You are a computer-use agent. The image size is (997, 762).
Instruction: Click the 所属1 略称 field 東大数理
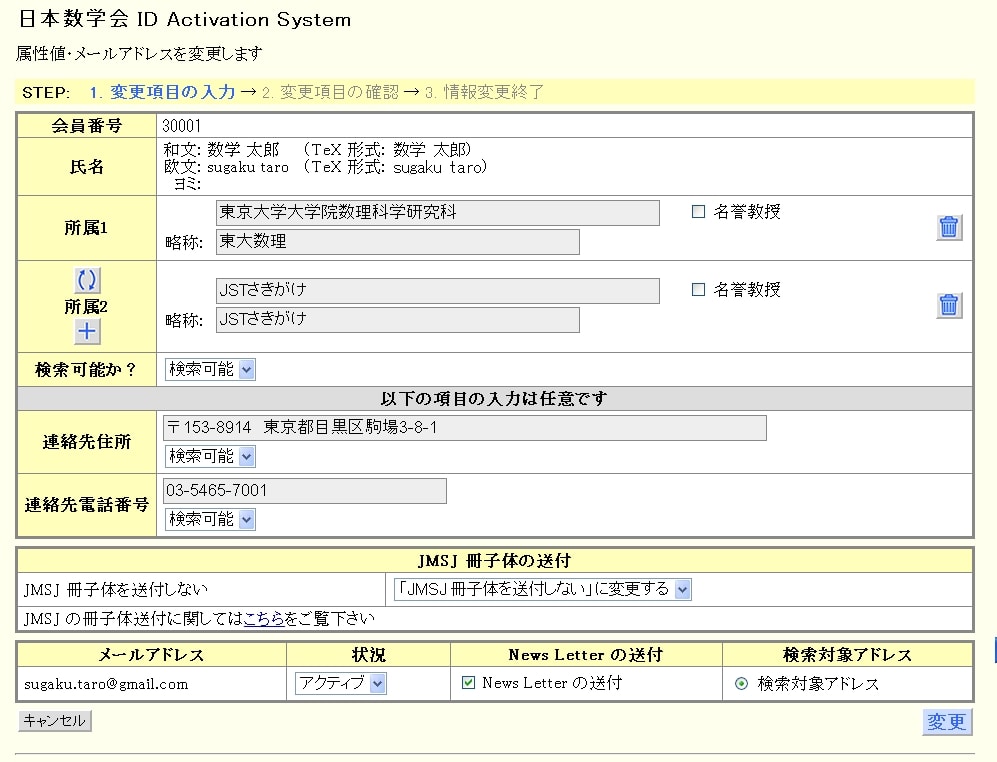coord(397,242)
